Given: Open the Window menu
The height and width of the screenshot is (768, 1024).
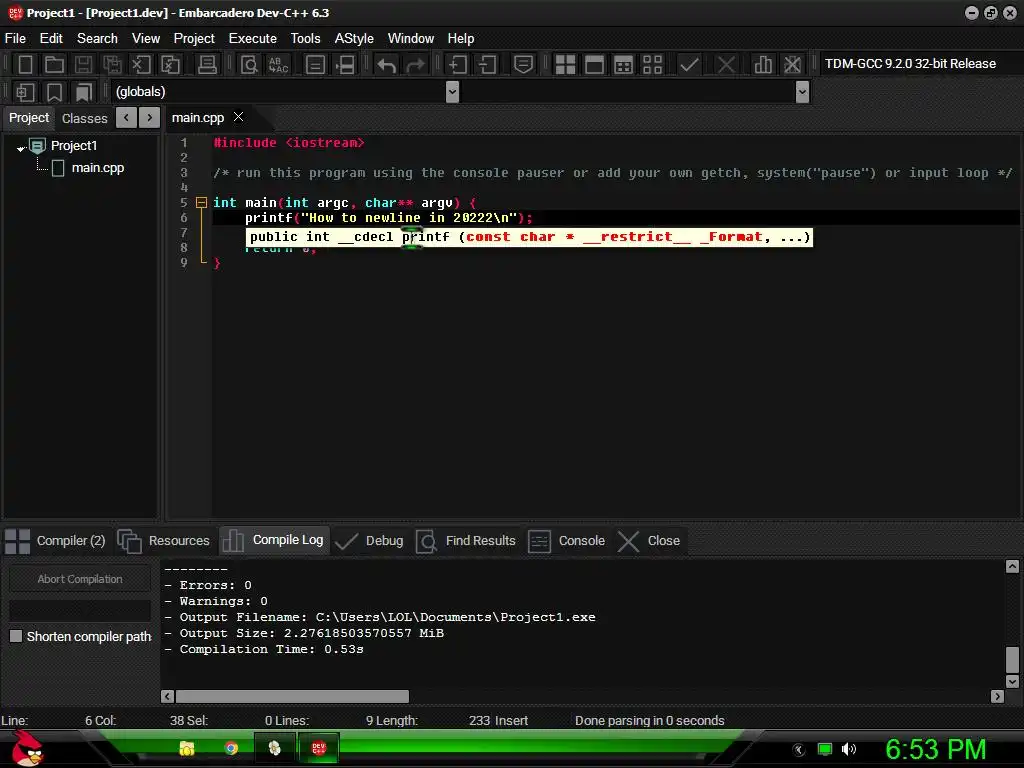Looking at the screenshot, I should pyautogui.click(x=411, y=39).
